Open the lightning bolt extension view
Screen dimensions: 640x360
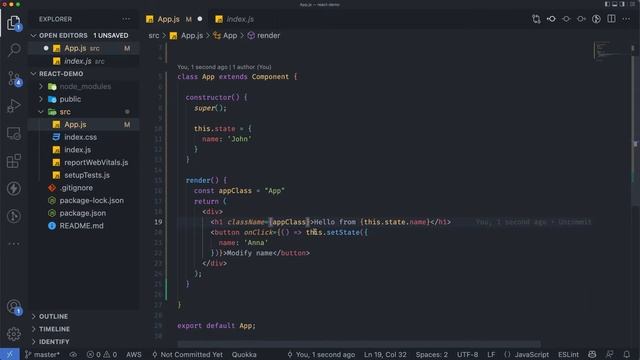coord(14,189)
